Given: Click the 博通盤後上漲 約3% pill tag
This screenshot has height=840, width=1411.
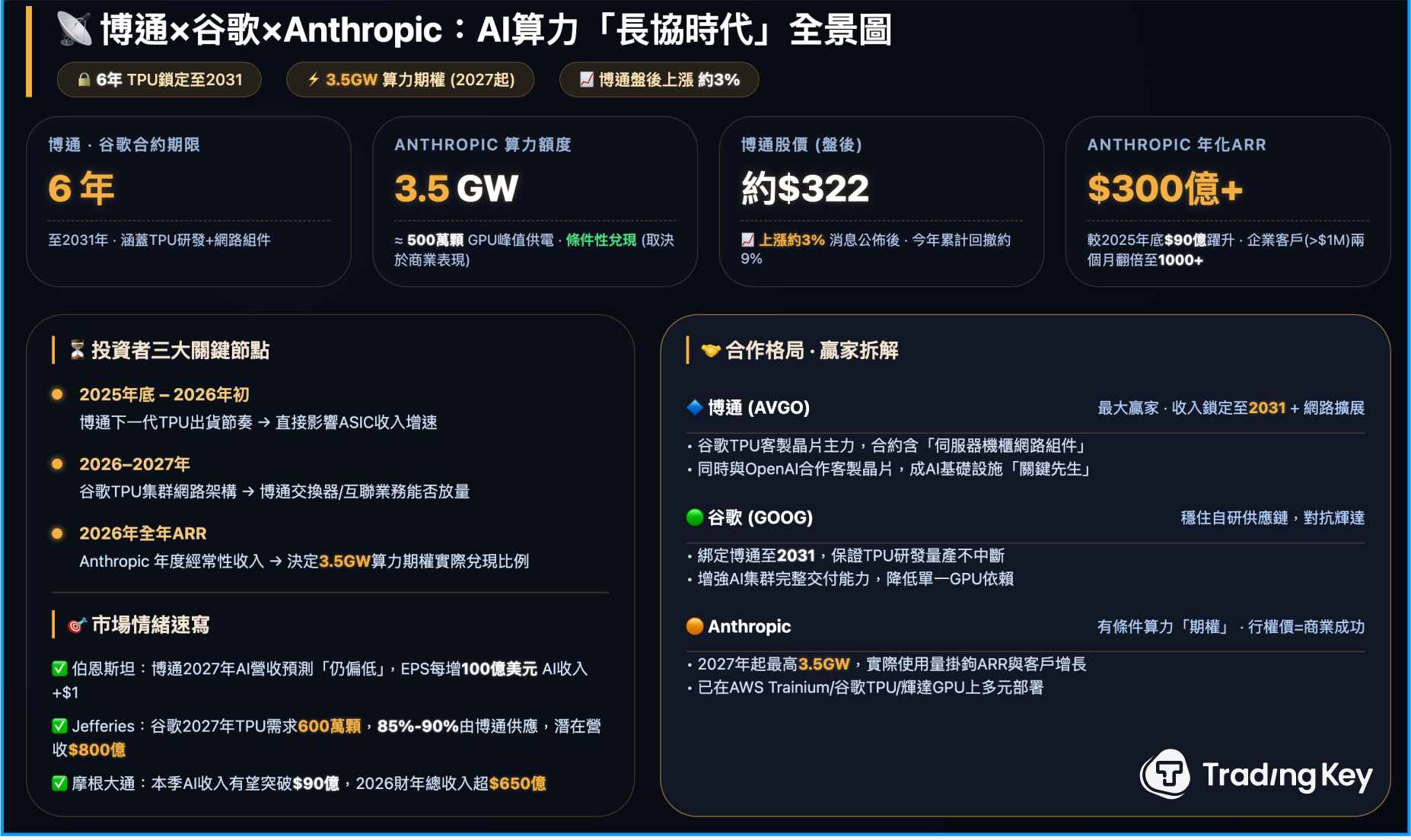Looking at the screenshot, I should pyautogui.click(x=659, y=80).
